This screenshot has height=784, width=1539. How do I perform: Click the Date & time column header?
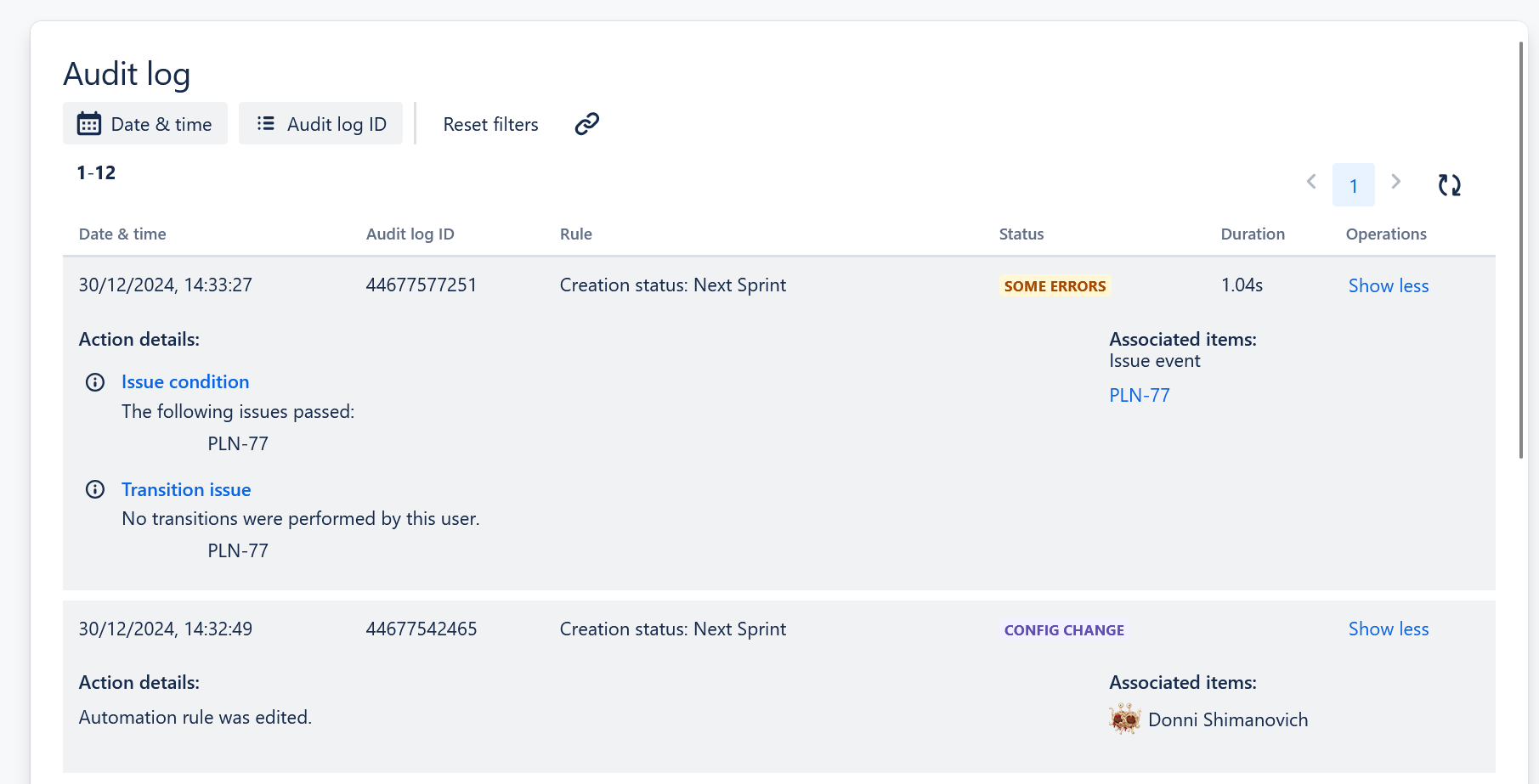click(x=122, y=234)
